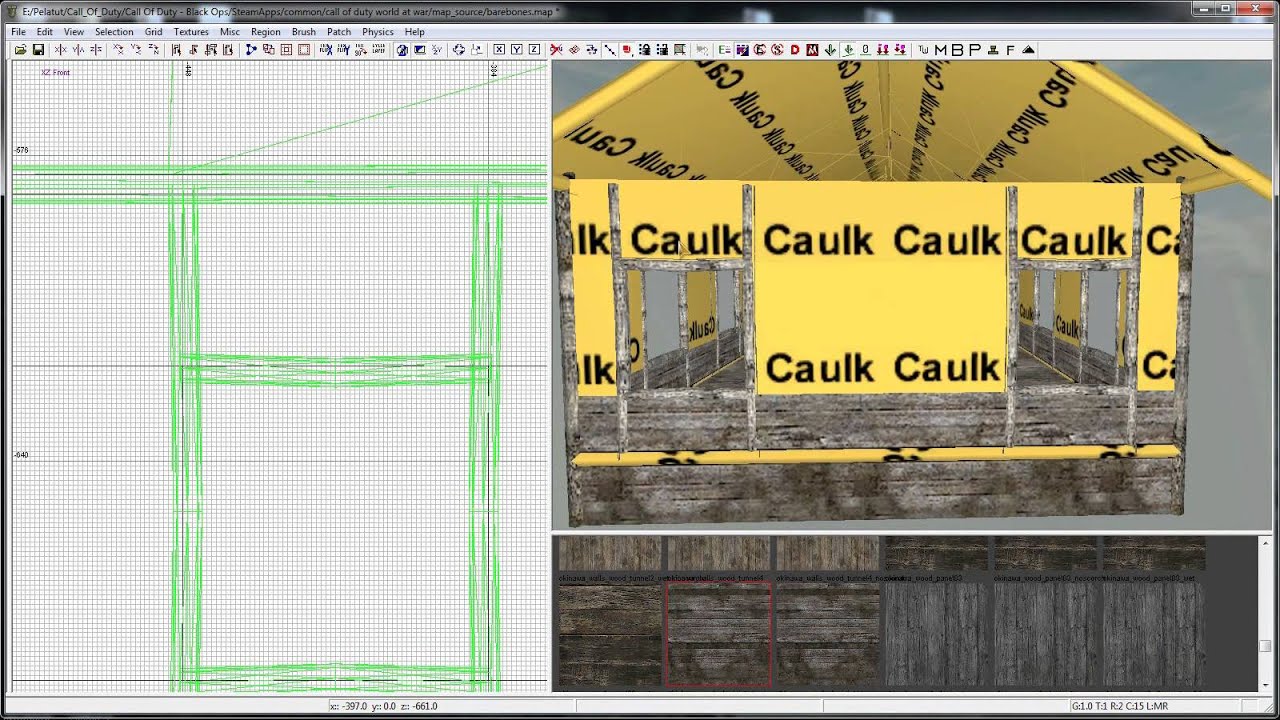
Task: Click the letter F toolbar button
Action: (1010, 49)
